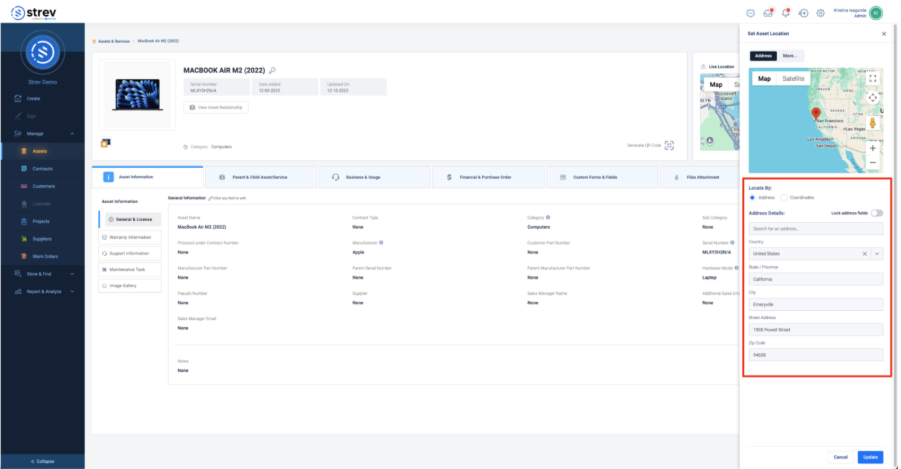The height and width of the screenshot is (469, 901).
Task: Click the Search for an address field
Action: pos(815,229)
